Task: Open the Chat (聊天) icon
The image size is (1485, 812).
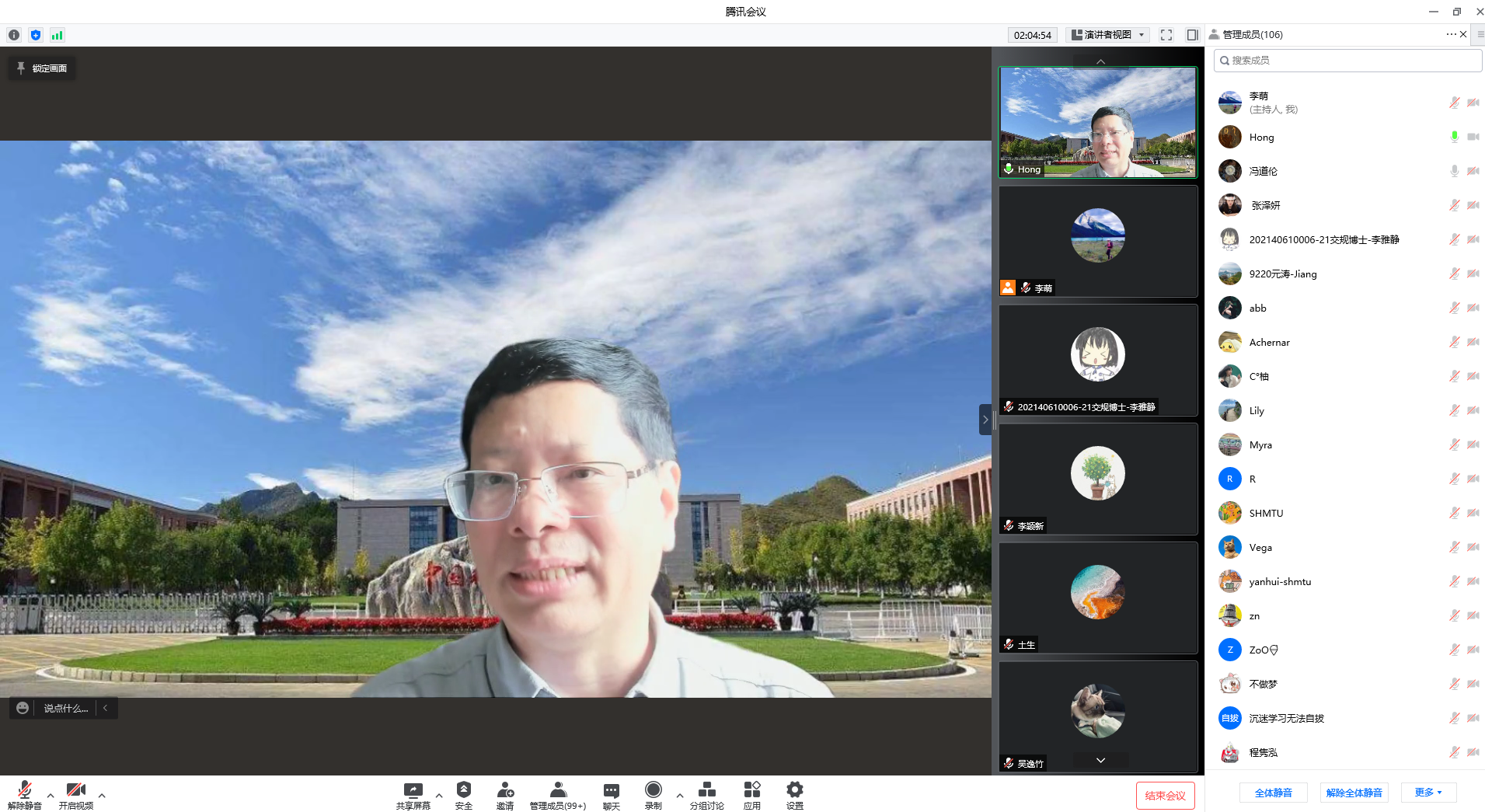Action: (612, 791)
